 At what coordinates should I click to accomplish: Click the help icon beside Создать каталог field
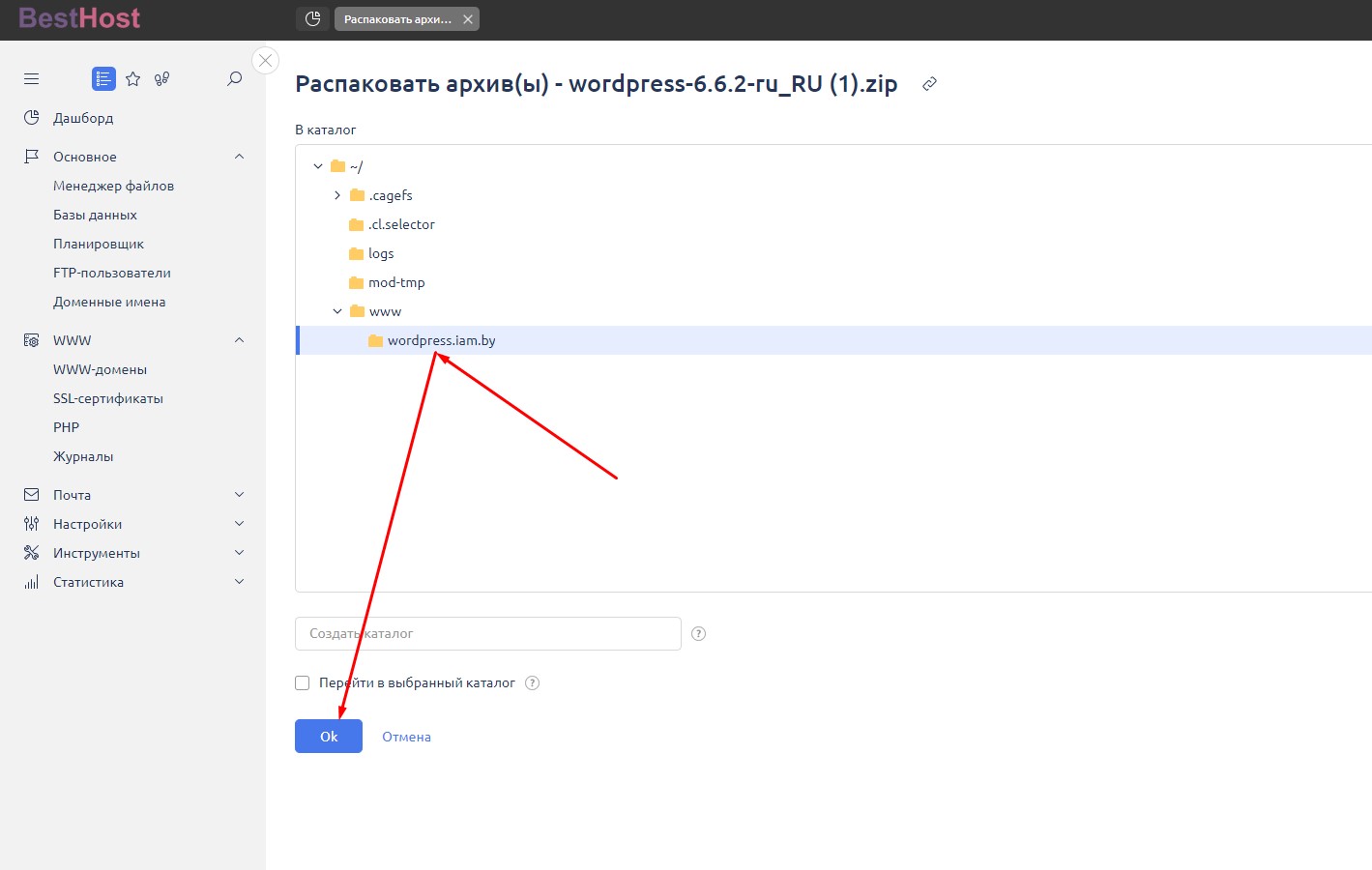698,634
